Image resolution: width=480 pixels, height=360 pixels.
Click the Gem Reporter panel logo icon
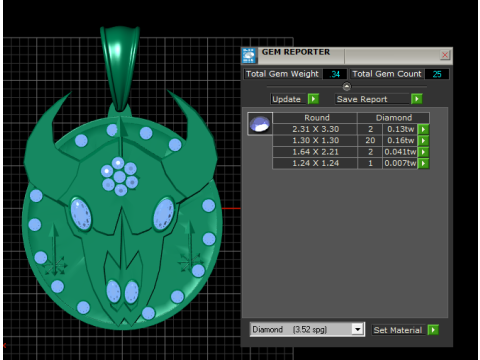[249, 55]
